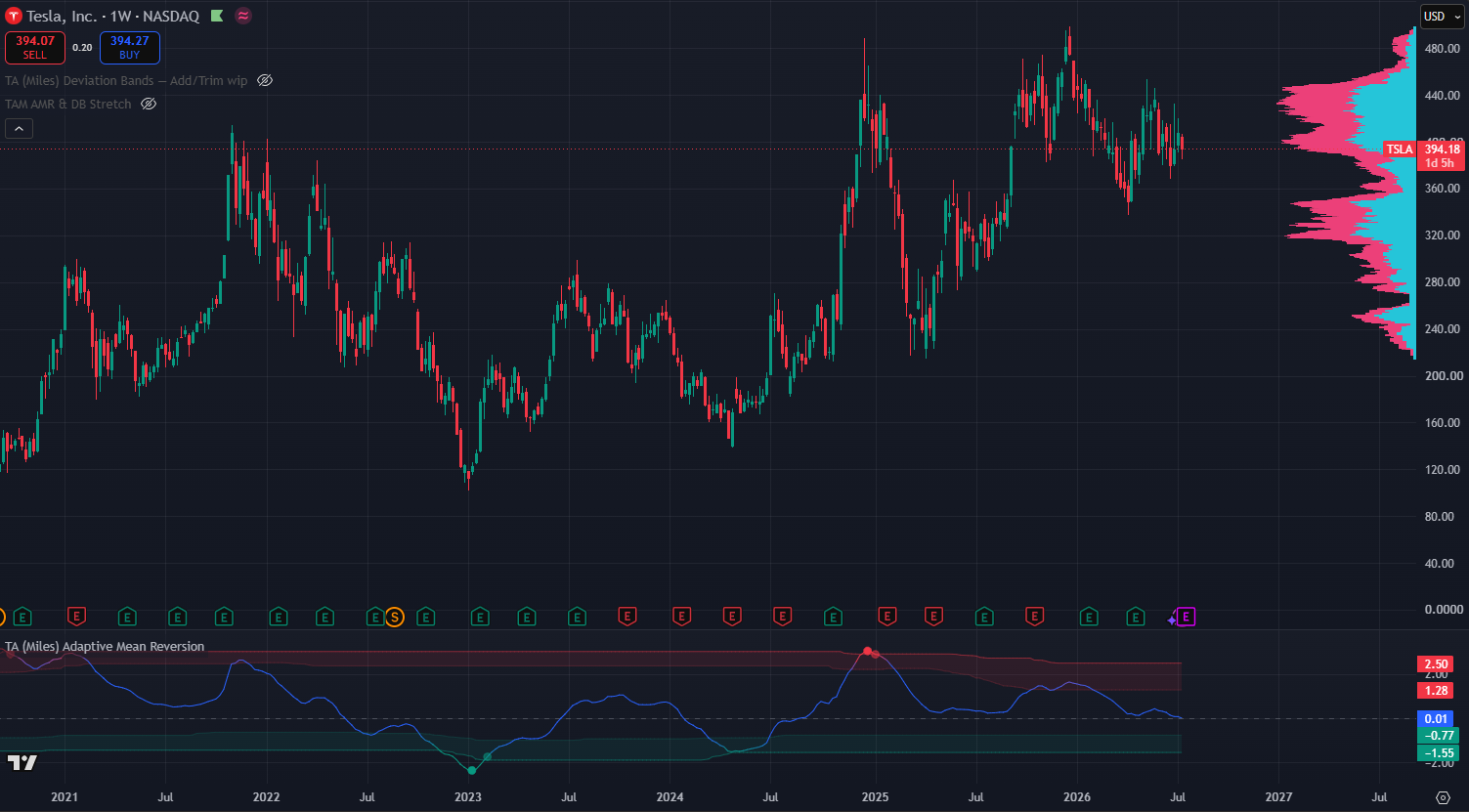
Task: Click the 2023 label on the time axis
Action: point(468,797)
